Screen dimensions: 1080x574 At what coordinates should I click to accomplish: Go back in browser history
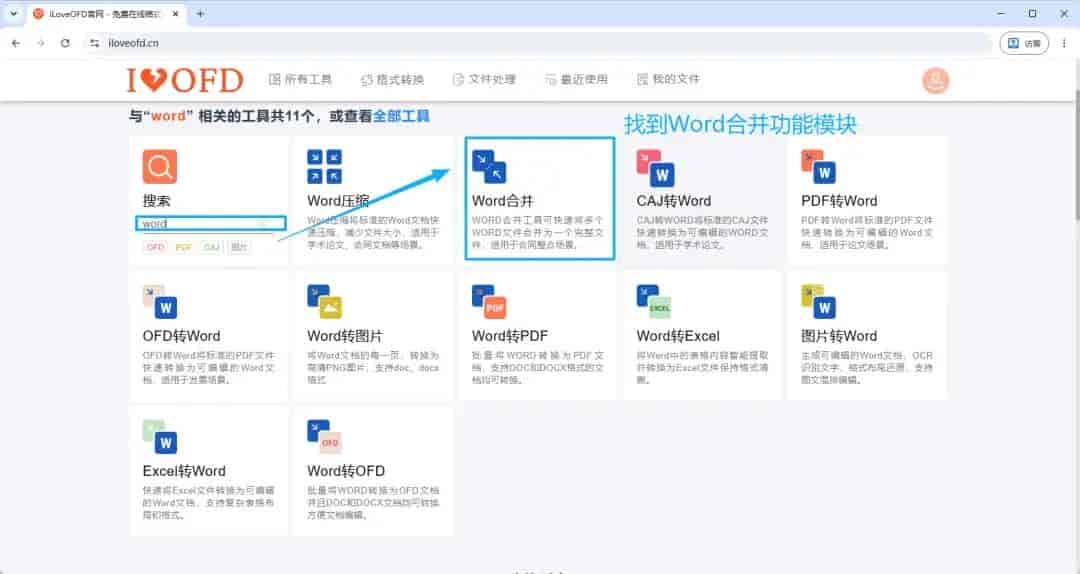pos(16,43)
